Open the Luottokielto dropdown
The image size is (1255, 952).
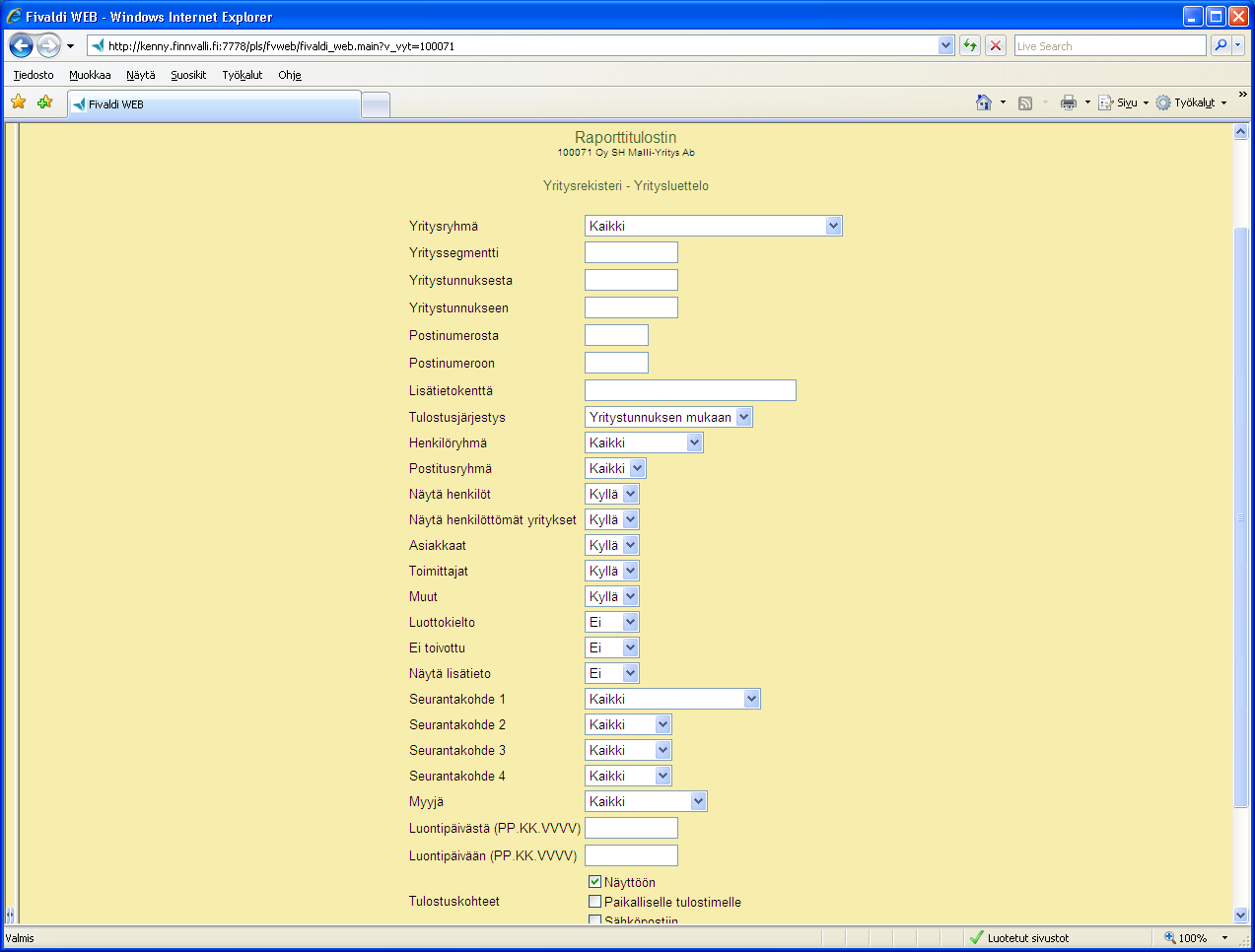[612, 622]
